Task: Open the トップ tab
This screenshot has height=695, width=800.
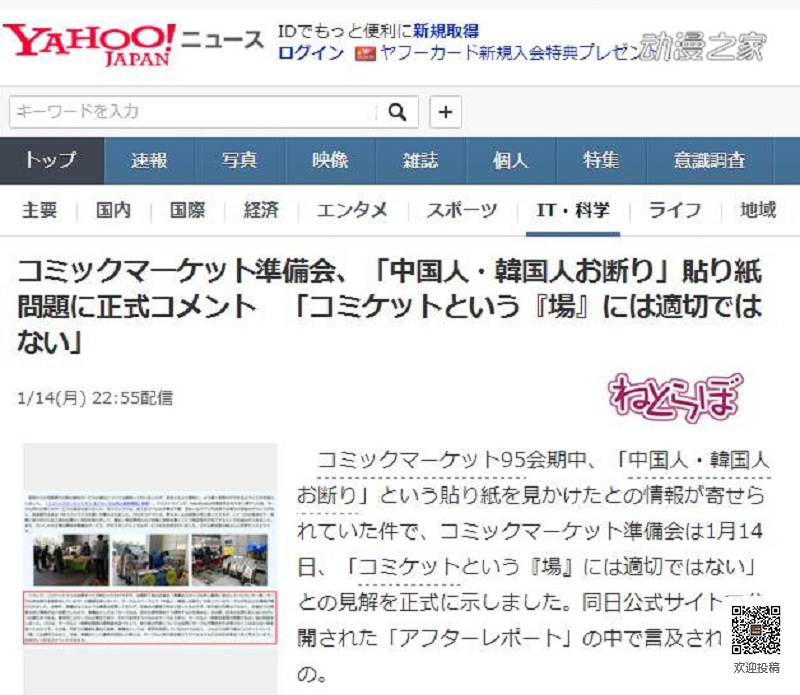Action: (51, 161)
